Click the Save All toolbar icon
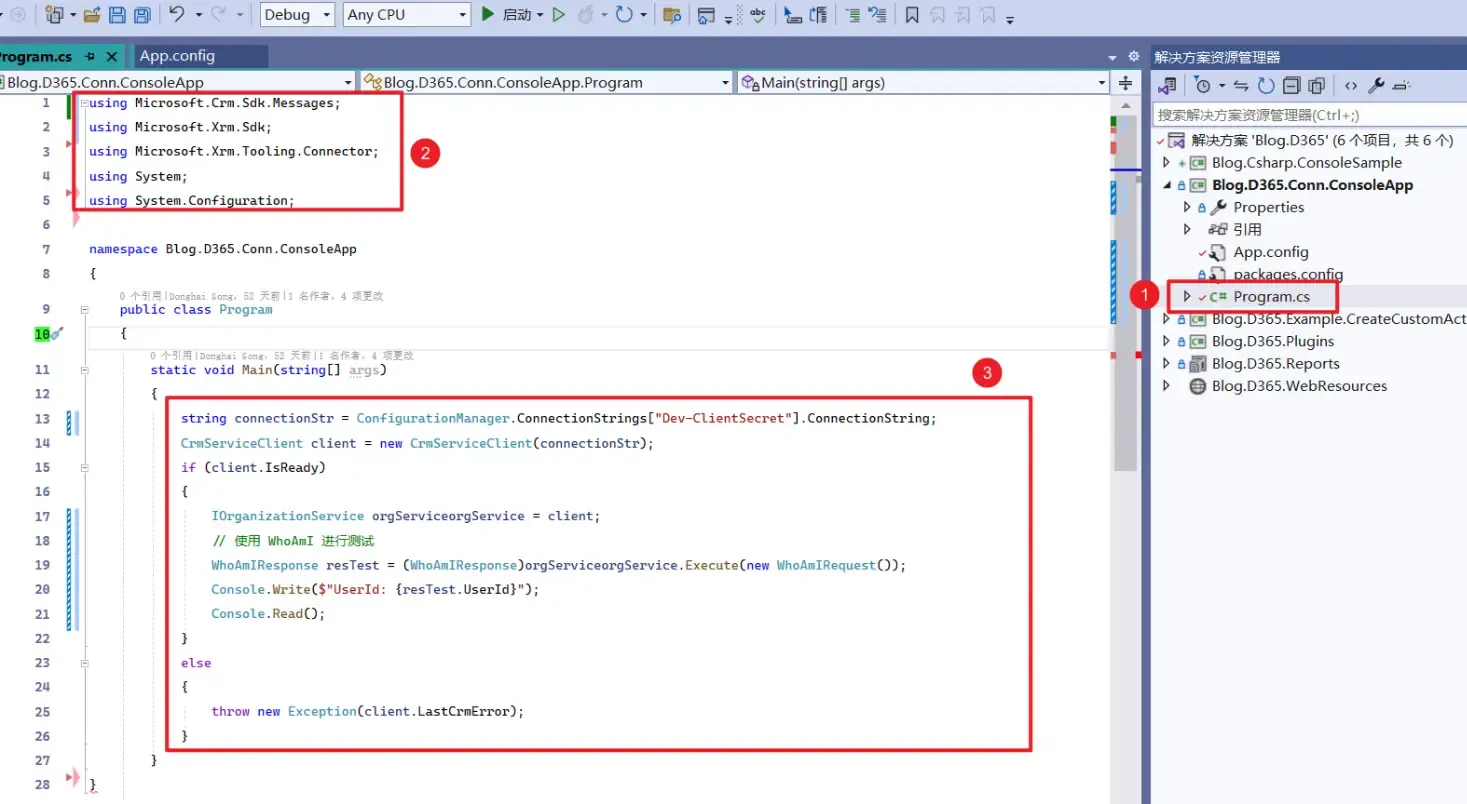1467x804 pixels. [142, 15]
